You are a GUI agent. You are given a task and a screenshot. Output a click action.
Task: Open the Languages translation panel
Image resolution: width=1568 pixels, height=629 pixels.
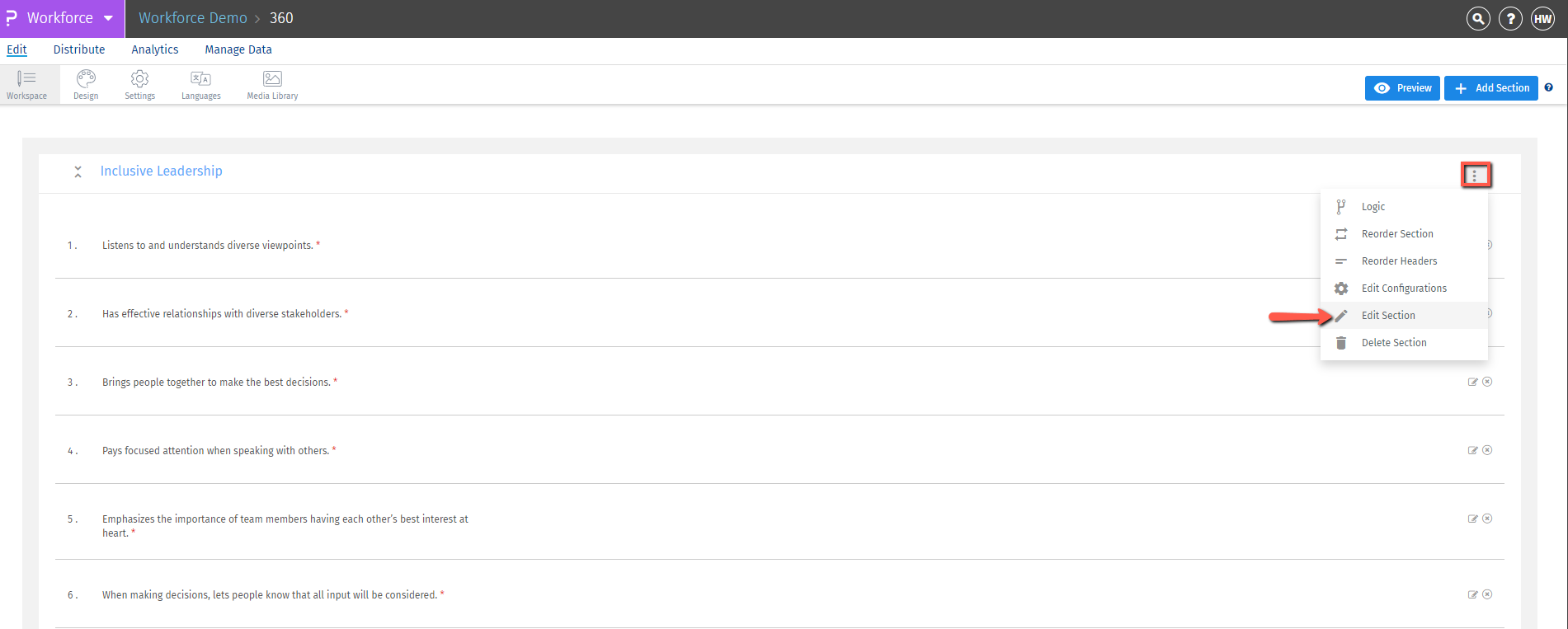click(x=200, y=83)
